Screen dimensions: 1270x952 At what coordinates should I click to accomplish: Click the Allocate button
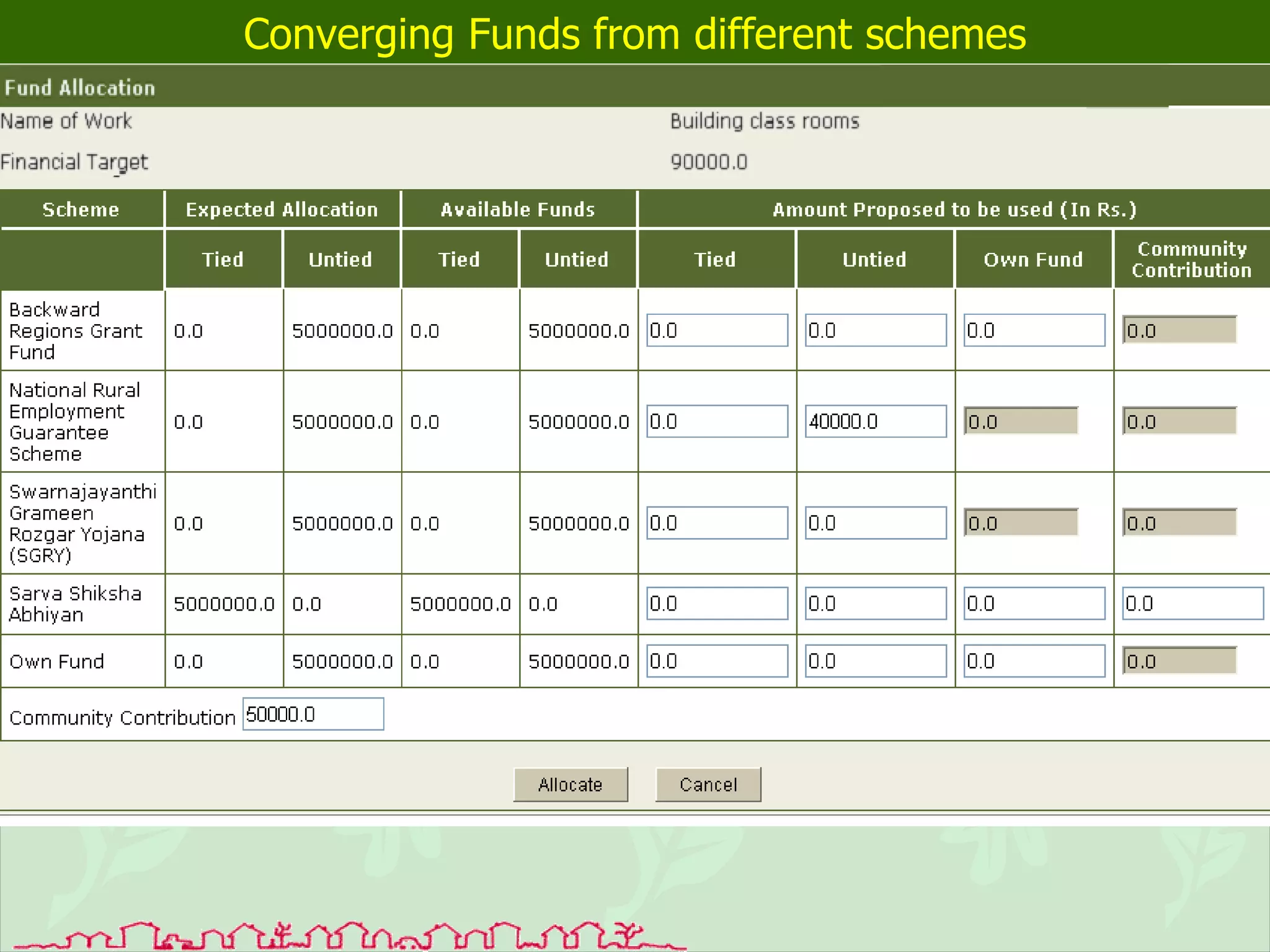point(571,785)
